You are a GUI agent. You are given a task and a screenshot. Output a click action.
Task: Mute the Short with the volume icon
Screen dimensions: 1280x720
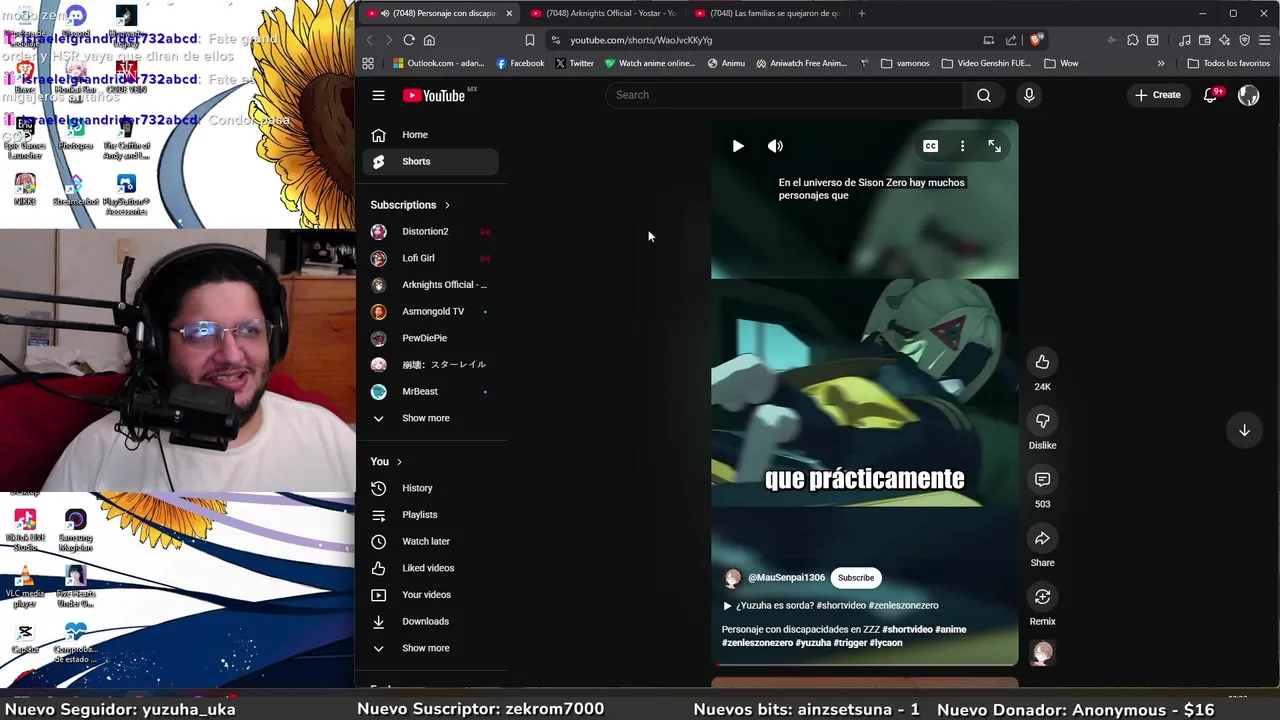click(x=775, y=146)
